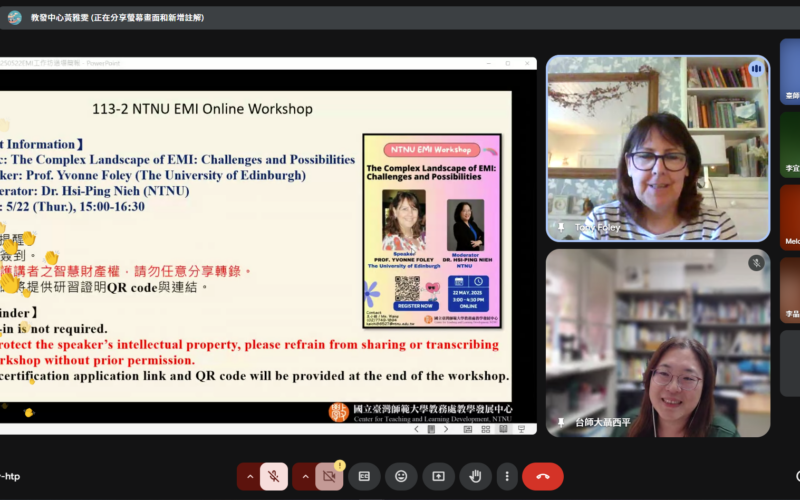Start PowerPoint slide show from status bar
Screen dimensions: 800x500
(x=521, y=429)
